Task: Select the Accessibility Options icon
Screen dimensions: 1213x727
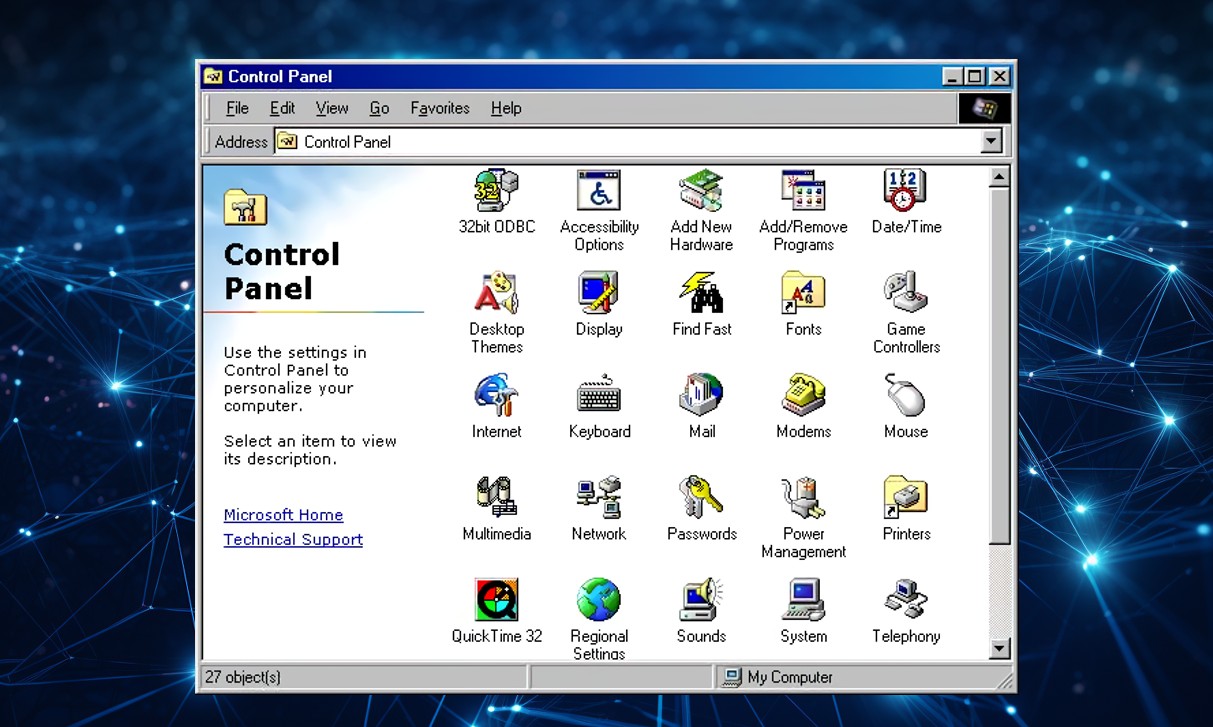Action: coord(599,190)
